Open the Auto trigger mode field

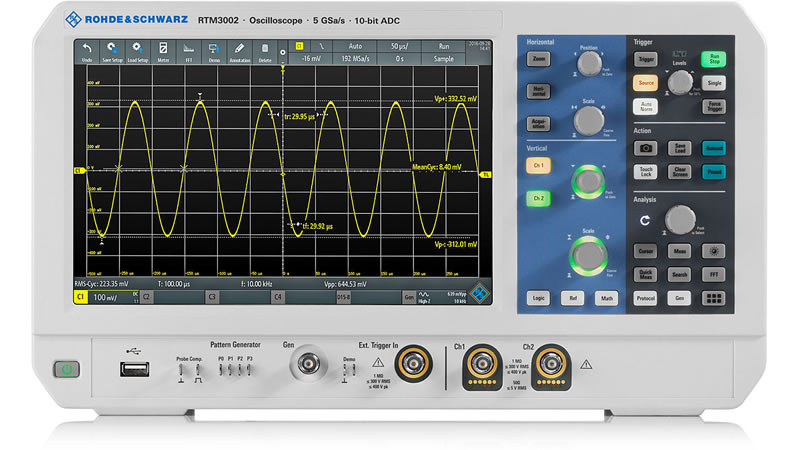click(x=354, y=46)
